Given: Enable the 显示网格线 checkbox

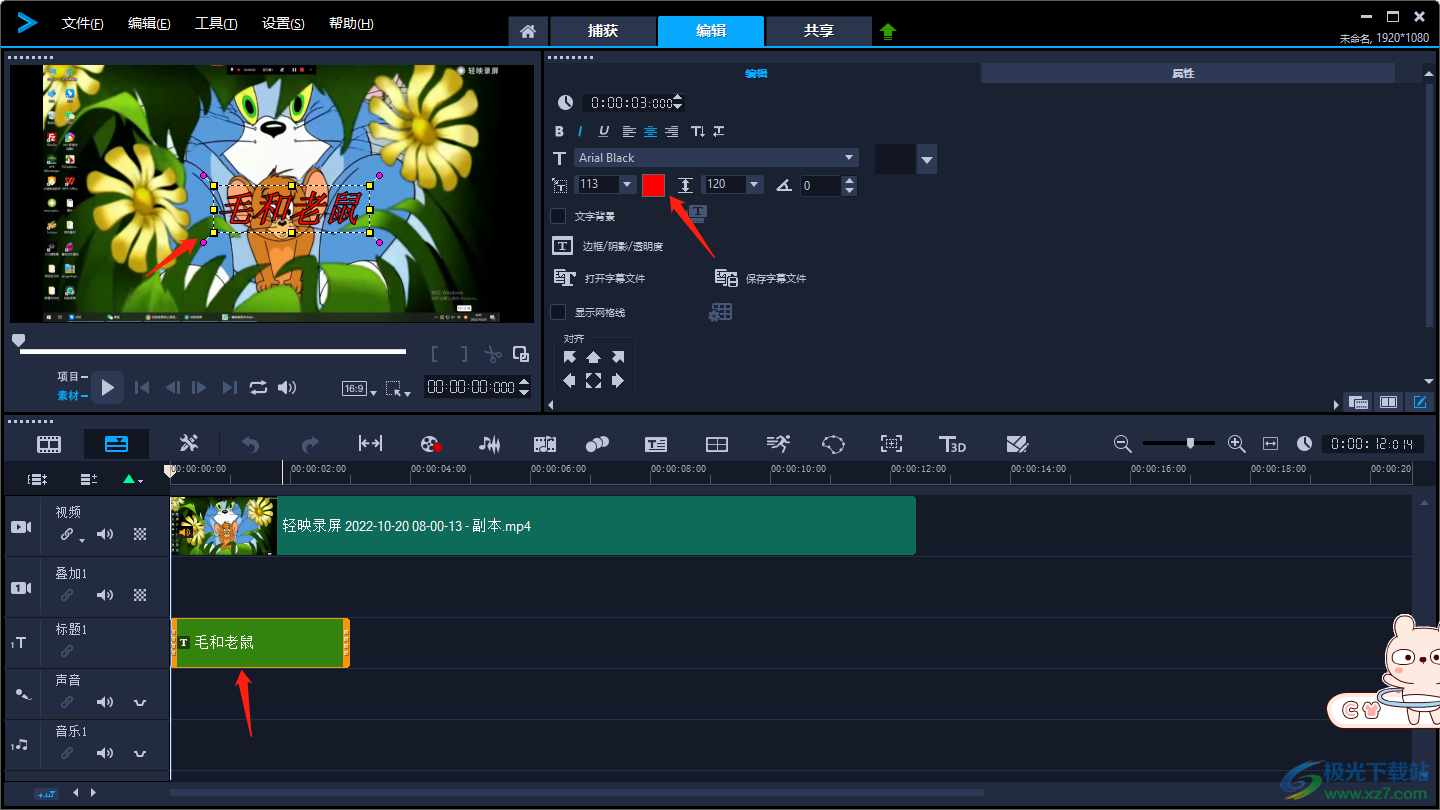Looking at the screenshot, I should pos(558,312).
